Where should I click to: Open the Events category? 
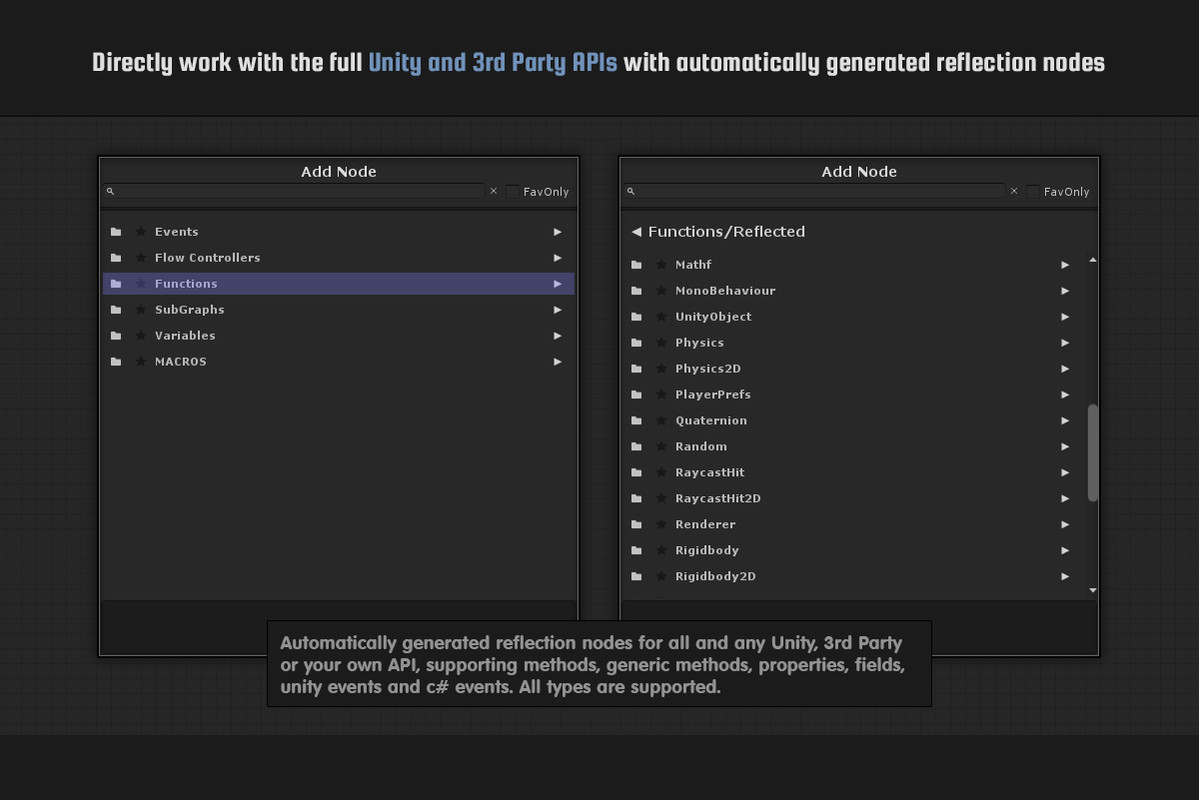[339, 232]
